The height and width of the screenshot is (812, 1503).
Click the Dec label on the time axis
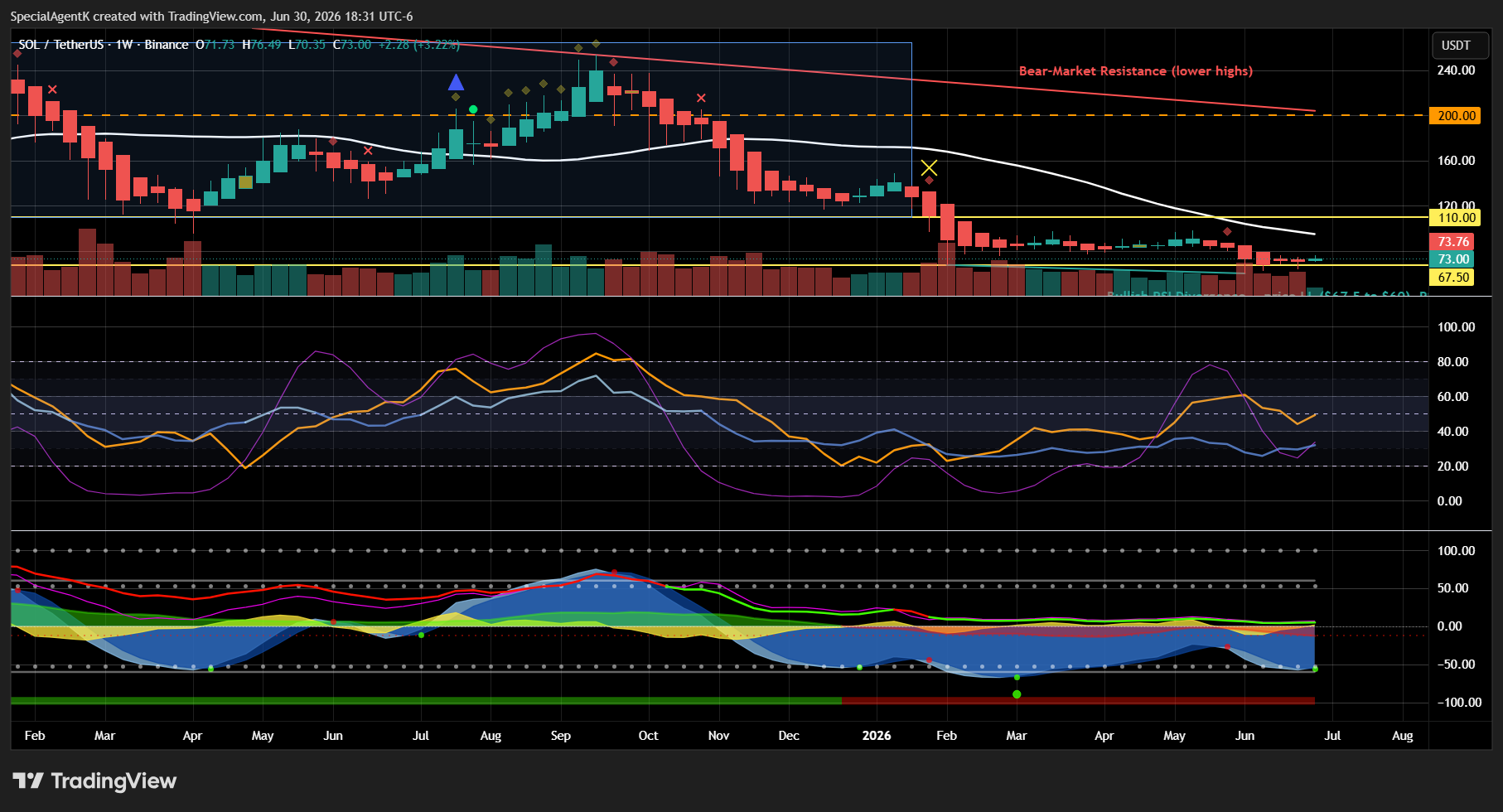(x=789, y=736)
